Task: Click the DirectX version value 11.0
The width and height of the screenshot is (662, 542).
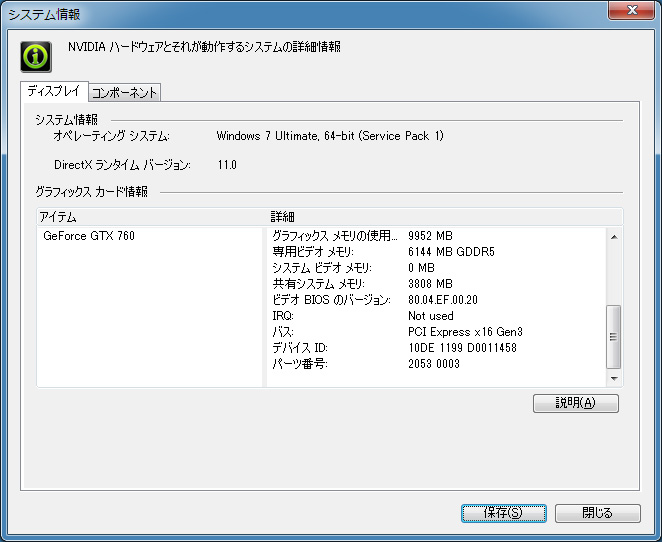Action: 227,165
